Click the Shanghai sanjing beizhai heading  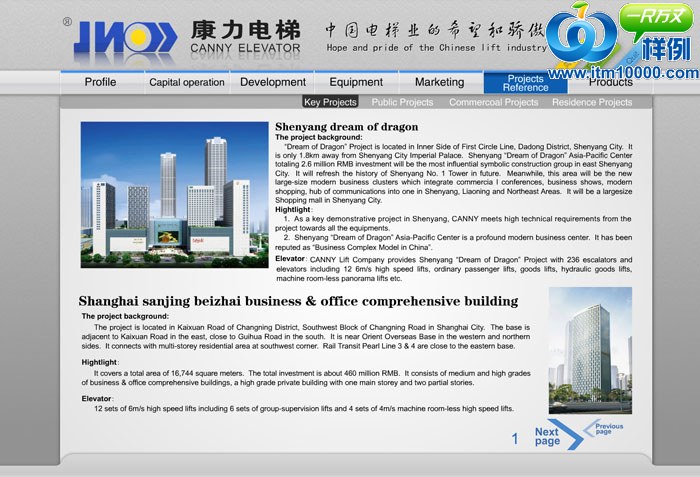[x=298, y=301]
